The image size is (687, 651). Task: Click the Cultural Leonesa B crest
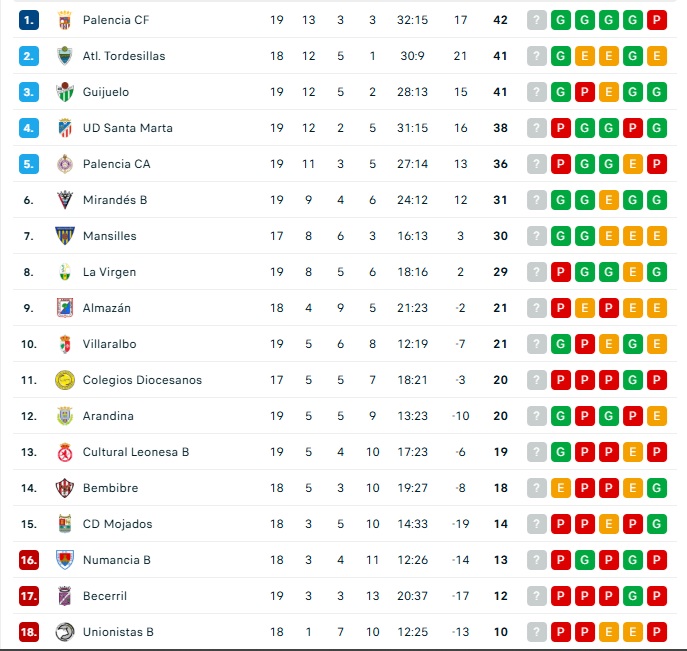pos(65,452)
